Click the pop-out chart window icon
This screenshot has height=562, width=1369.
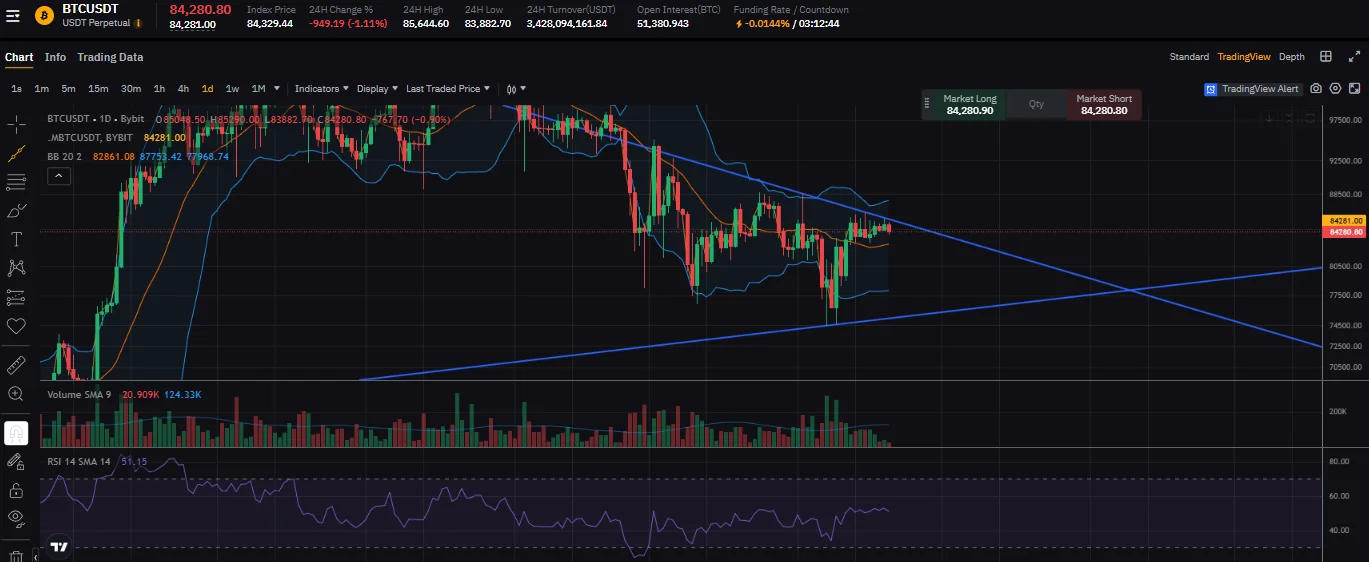coord(1353,89)
